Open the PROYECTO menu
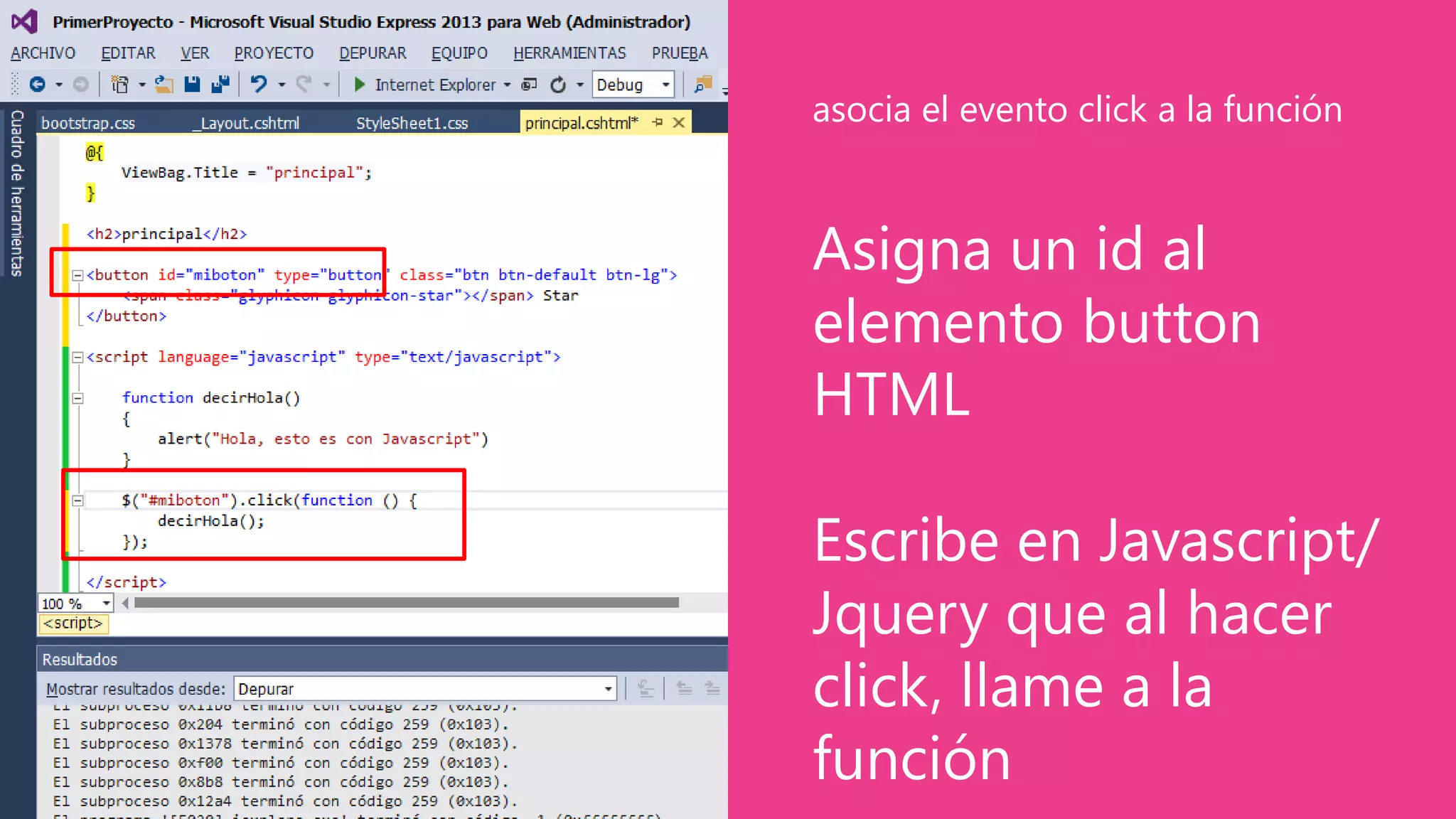 pos(274,53)
